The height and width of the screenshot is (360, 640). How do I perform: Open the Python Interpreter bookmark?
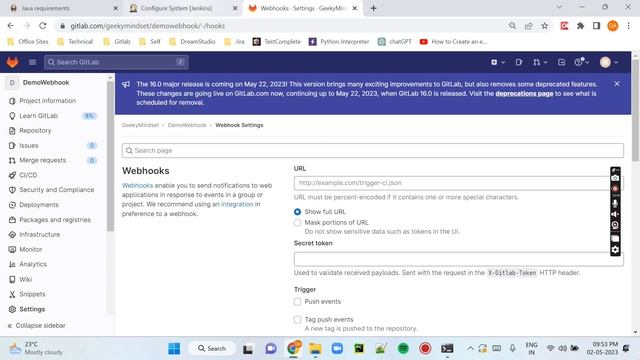[x=339, y=42]
